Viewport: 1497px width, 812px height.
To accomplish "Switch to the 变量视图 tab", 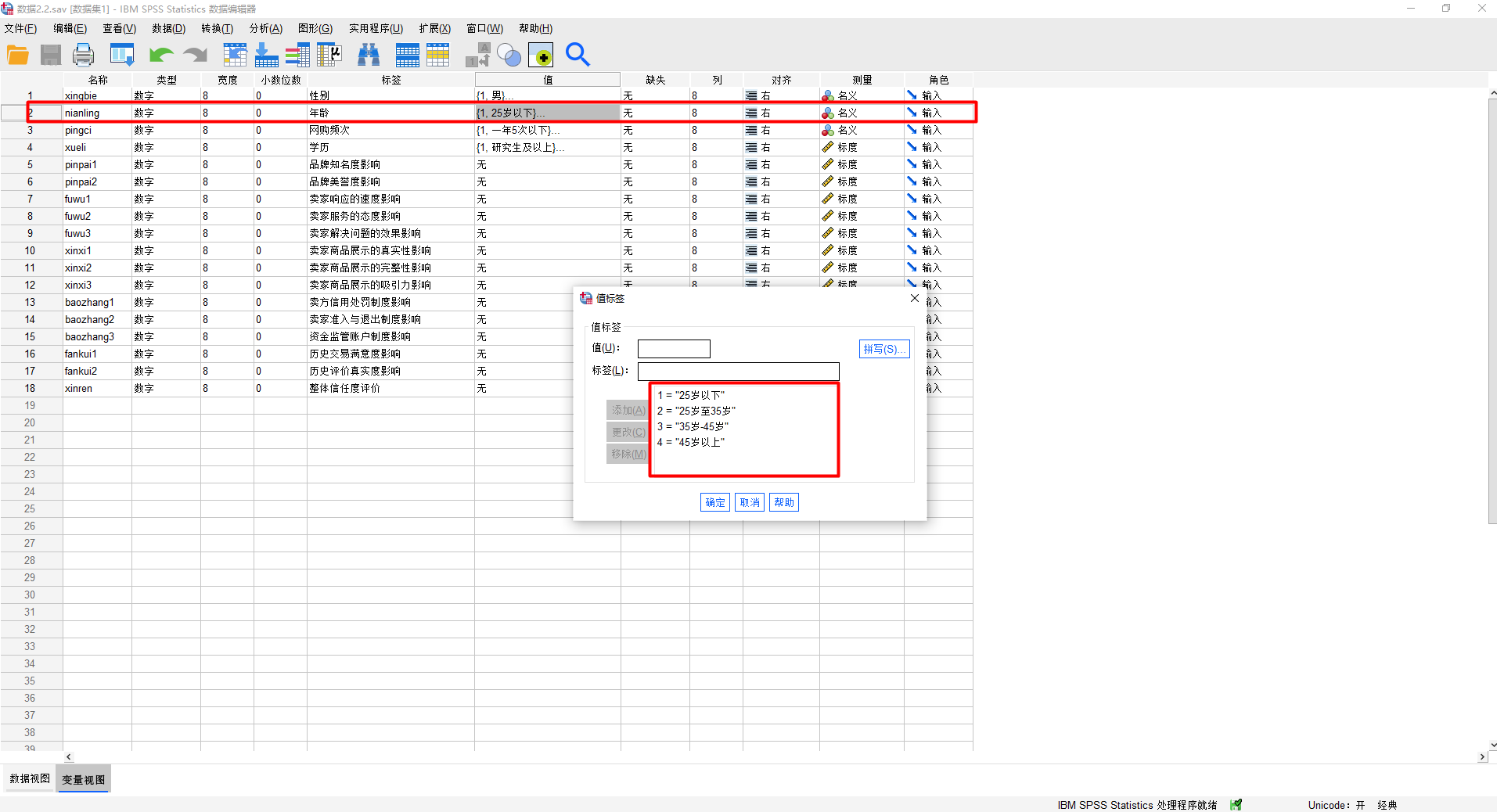I will tap(84, 779).
